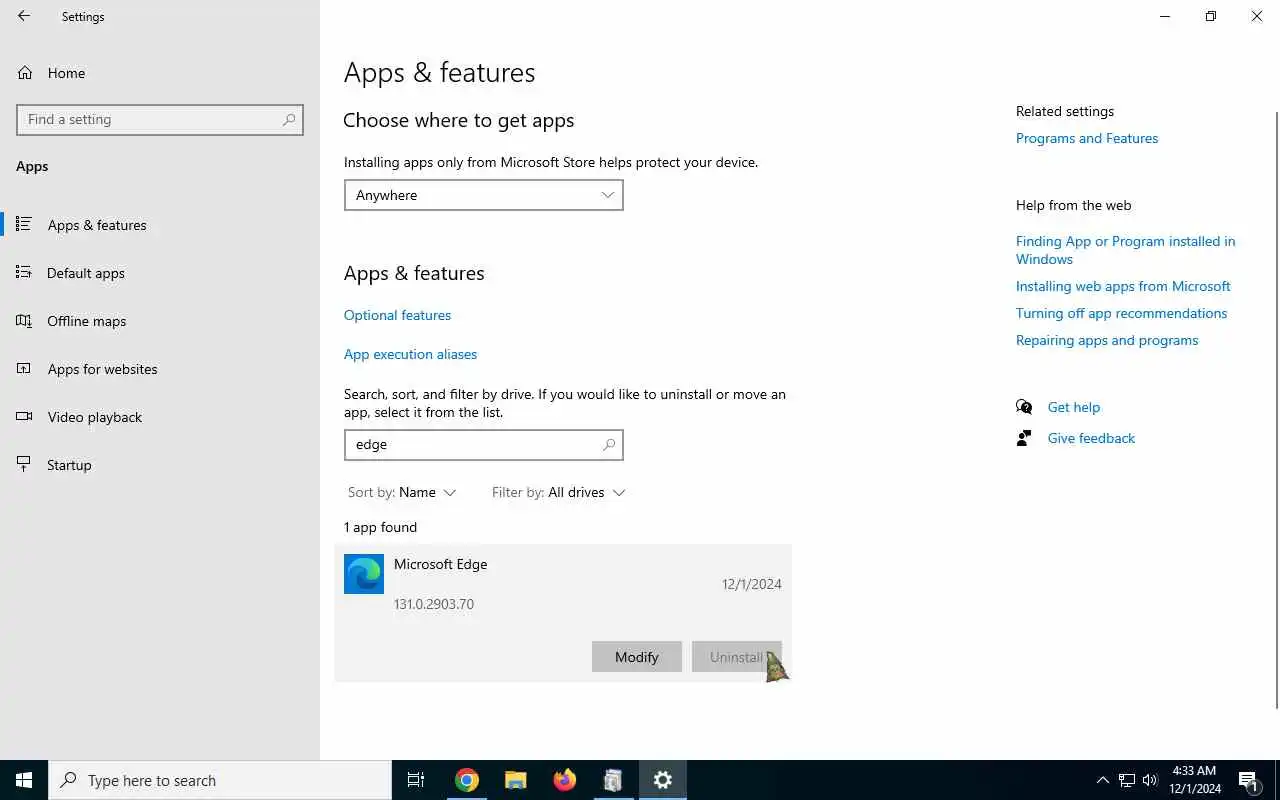Open Programs and Features link

[x=1087, y=138]
